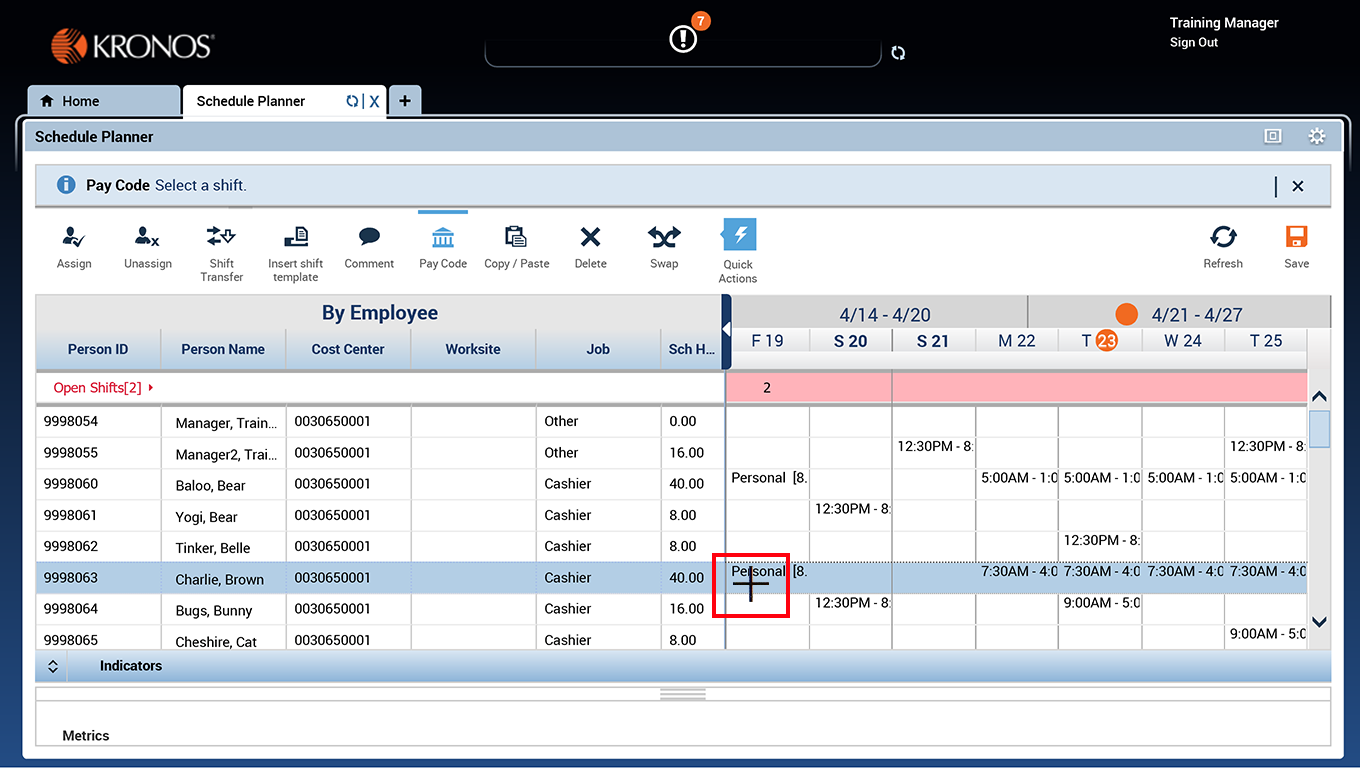Click the Sign Out link

tap(1193, 42)
